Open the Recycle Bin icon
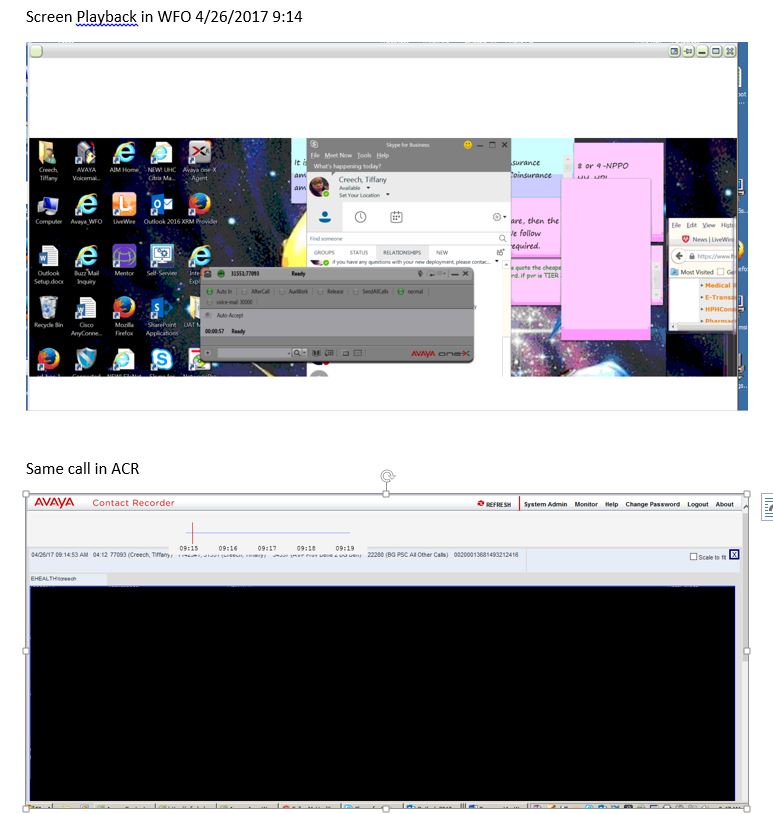Viewport: 773px width, 814px height. pos(48,312)
